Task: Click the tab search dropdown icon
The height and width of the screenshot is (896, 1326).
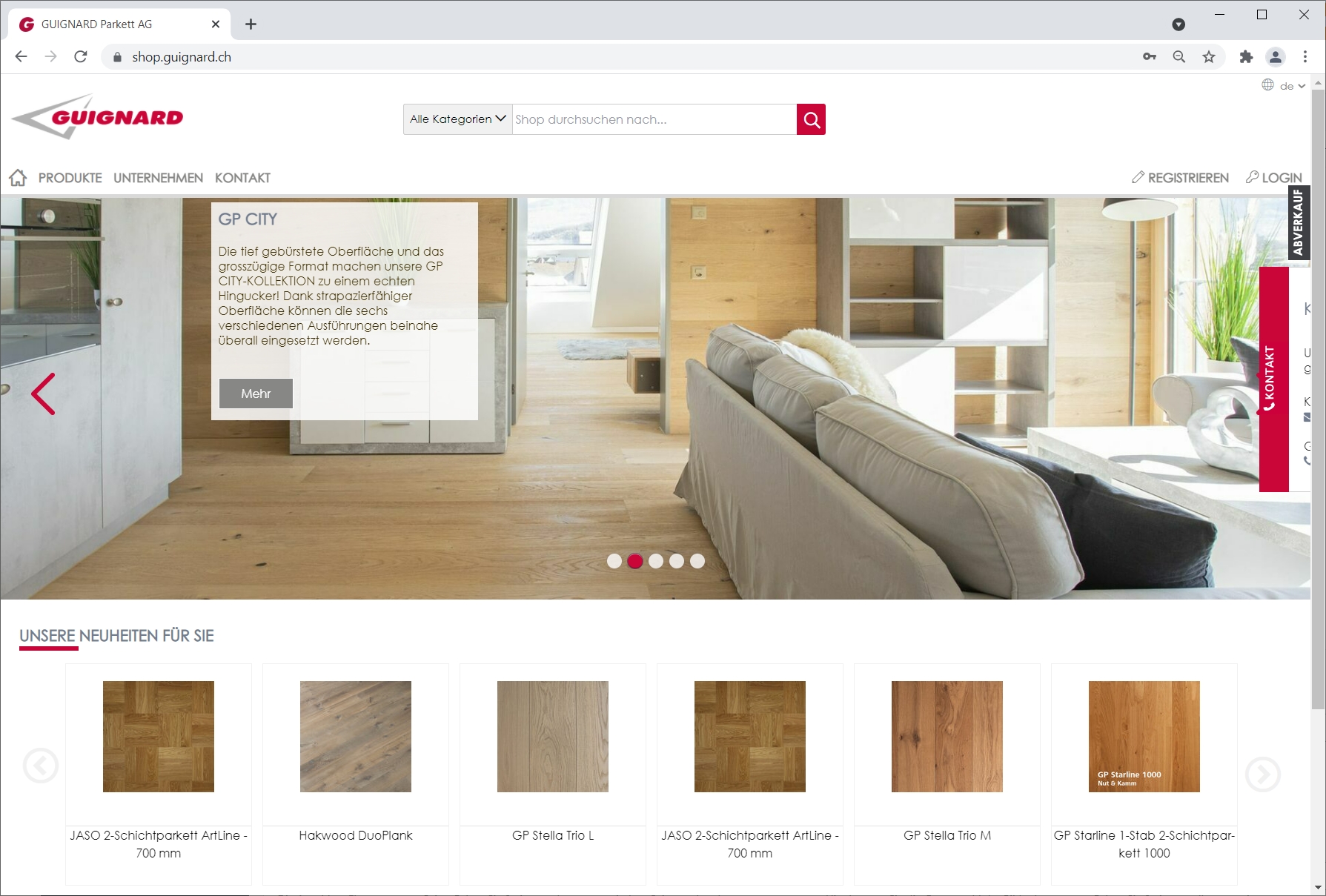Action: 1179,24
